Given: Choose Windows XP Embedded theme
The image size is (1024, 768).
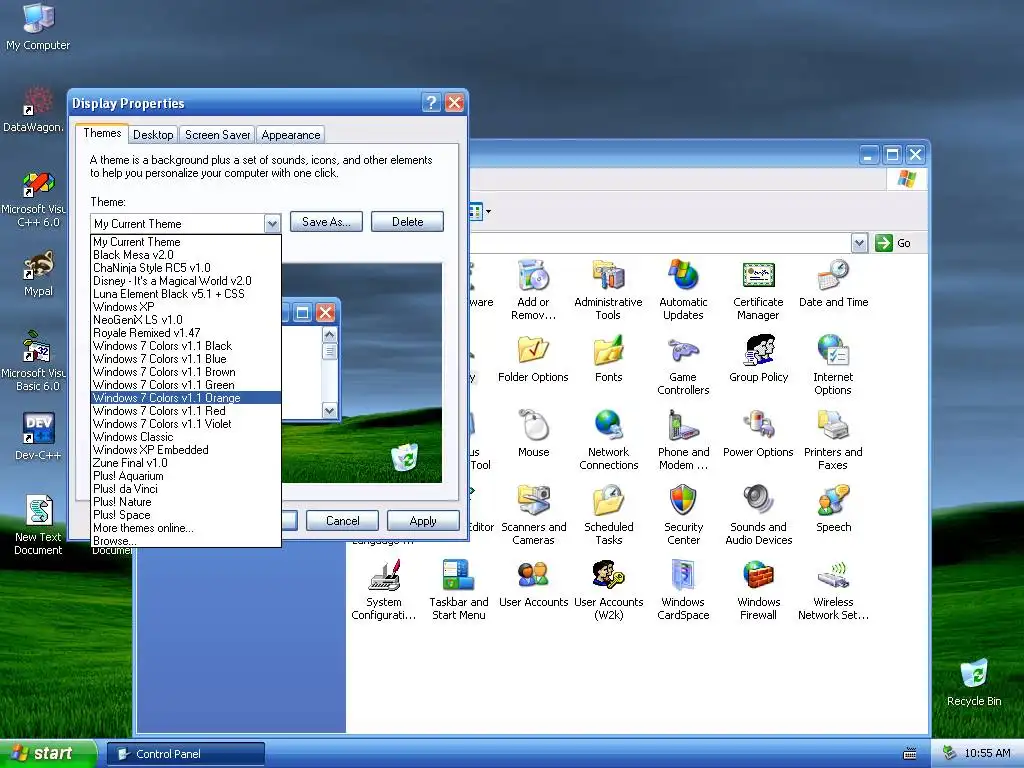Looking at the screenshot, I should click(x=186, y=450).
